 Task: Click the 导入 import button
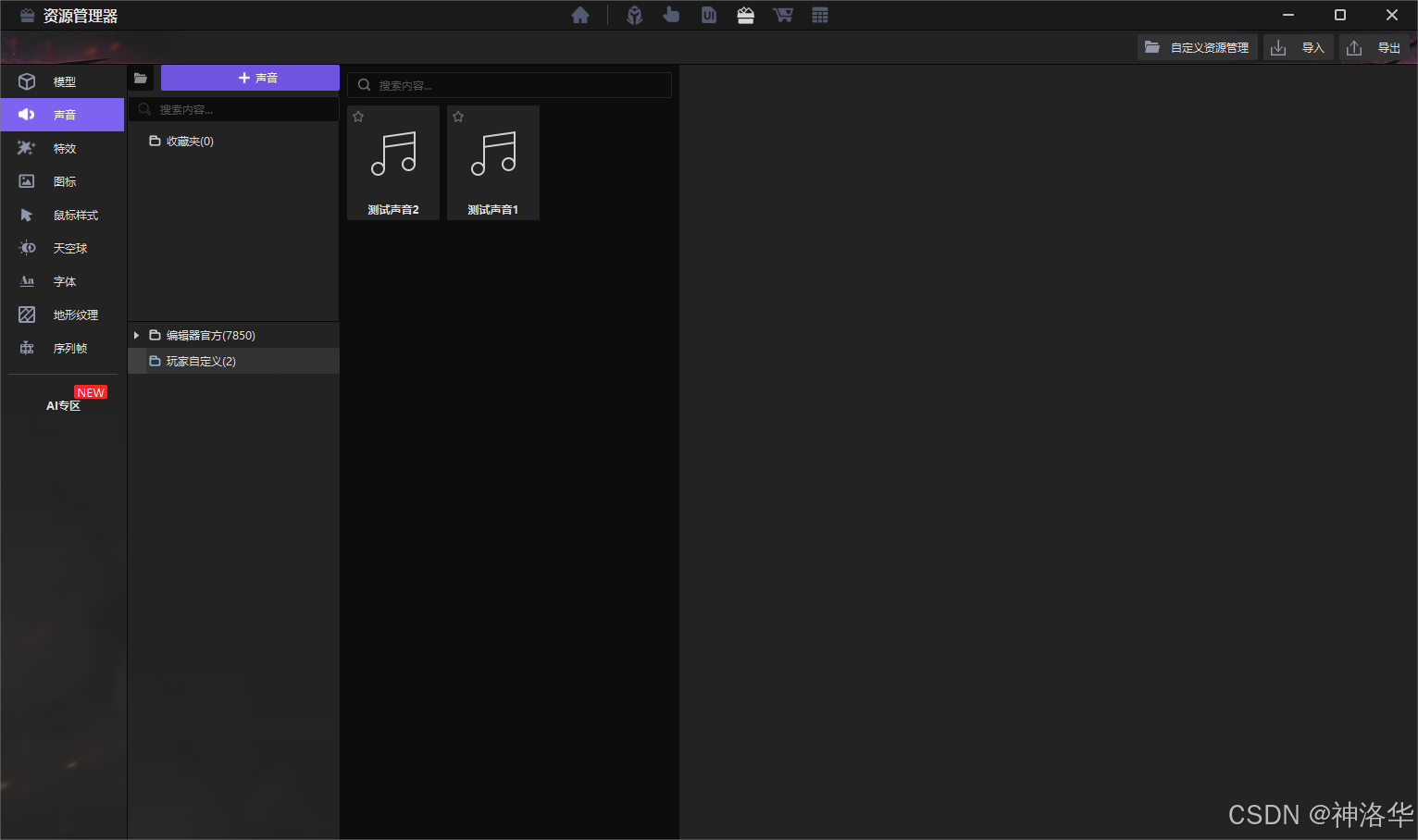[1298, 47]
